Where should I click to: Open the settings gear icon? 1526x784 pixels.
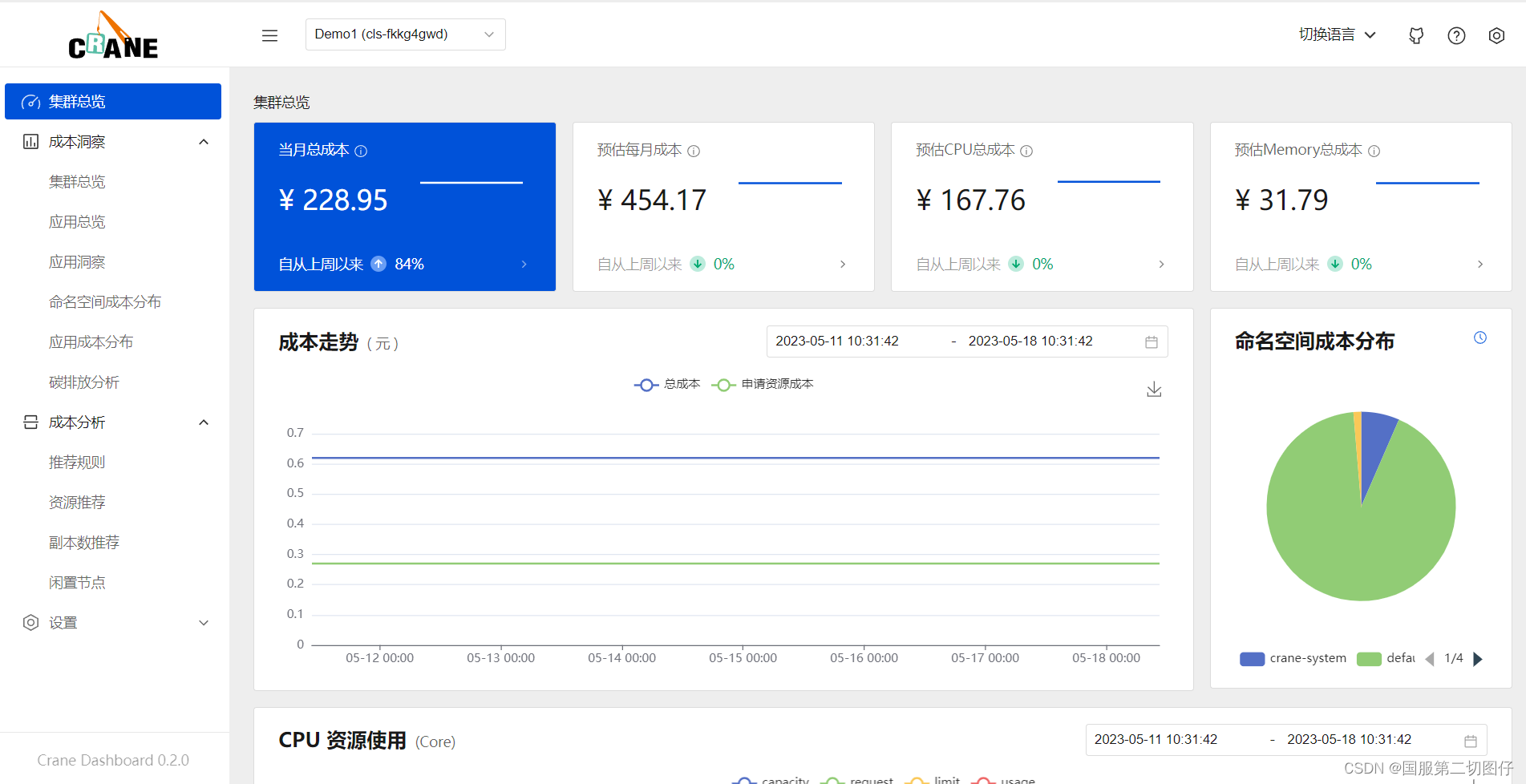coord(1496,35)
